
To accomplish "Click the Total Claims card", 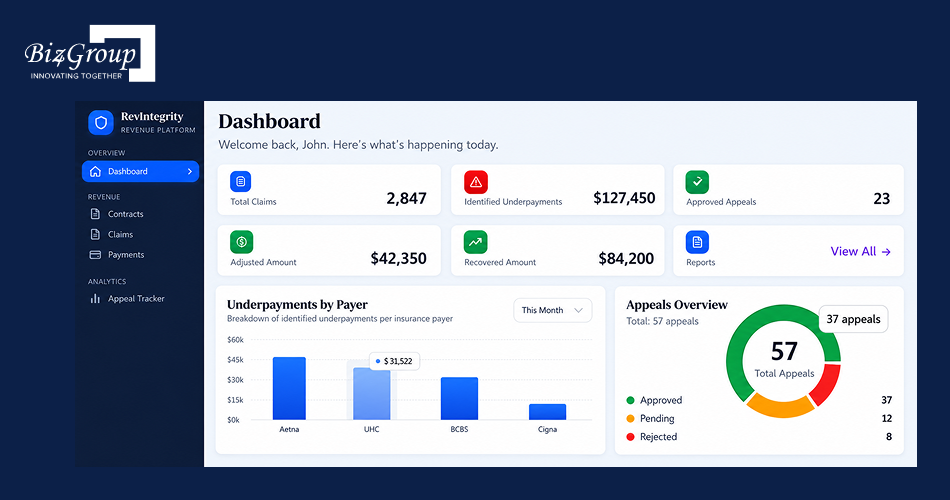I will 329,190.
